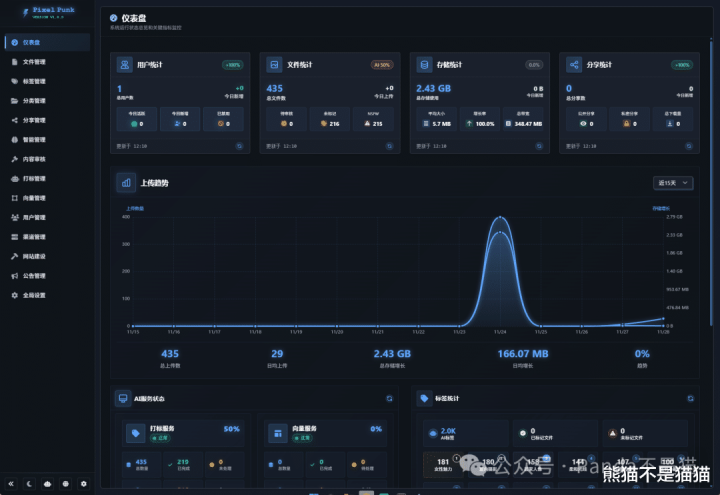Screen dimensions: 720x495
Task: Click the 公告管理 megaphone icon in sidebar
Action: pos(15,276)
